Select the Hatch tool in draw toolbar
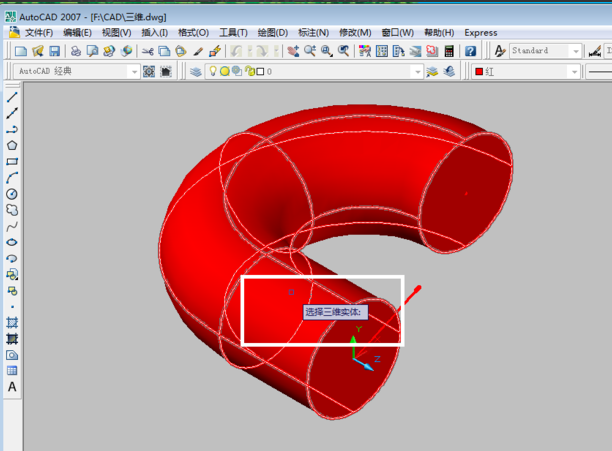Viewport: 612px width, 451px height. click(12, 323)
